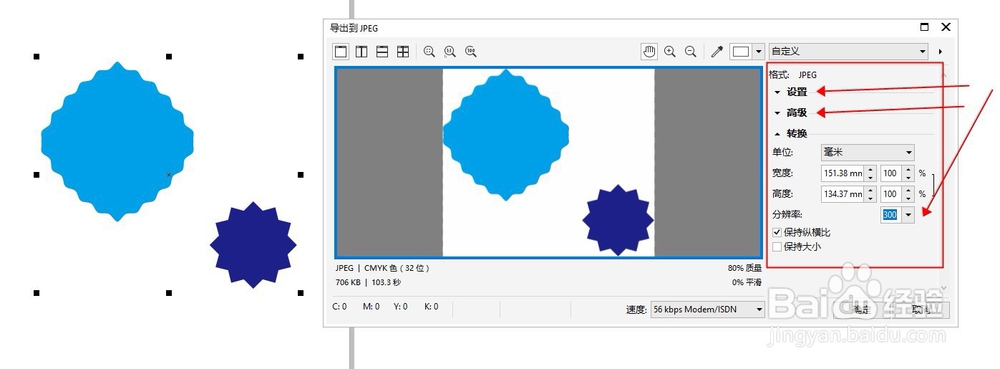Click the 高度 134.37 mm field
The height and width of the screenshot is (369, 1000).
(x=842, y=194)
